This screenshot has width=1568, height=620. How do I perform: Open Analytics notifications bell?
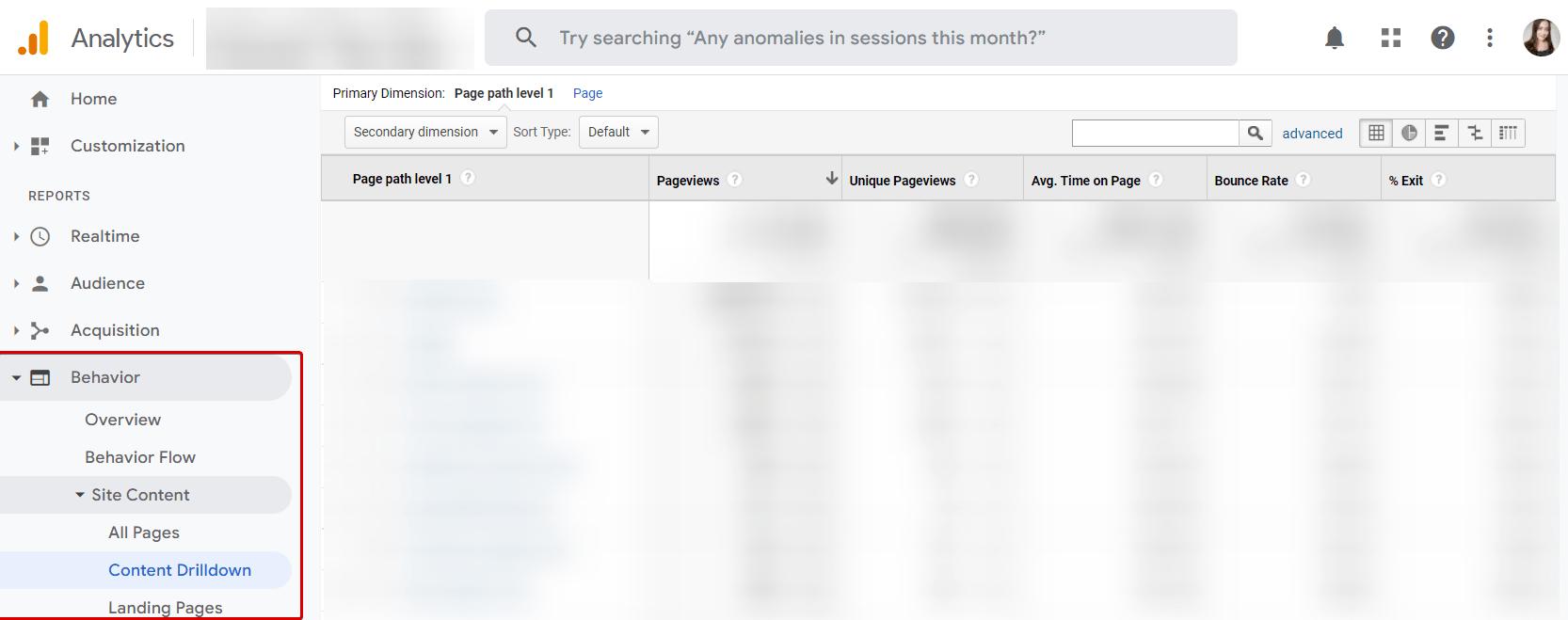pos(1335,38)
